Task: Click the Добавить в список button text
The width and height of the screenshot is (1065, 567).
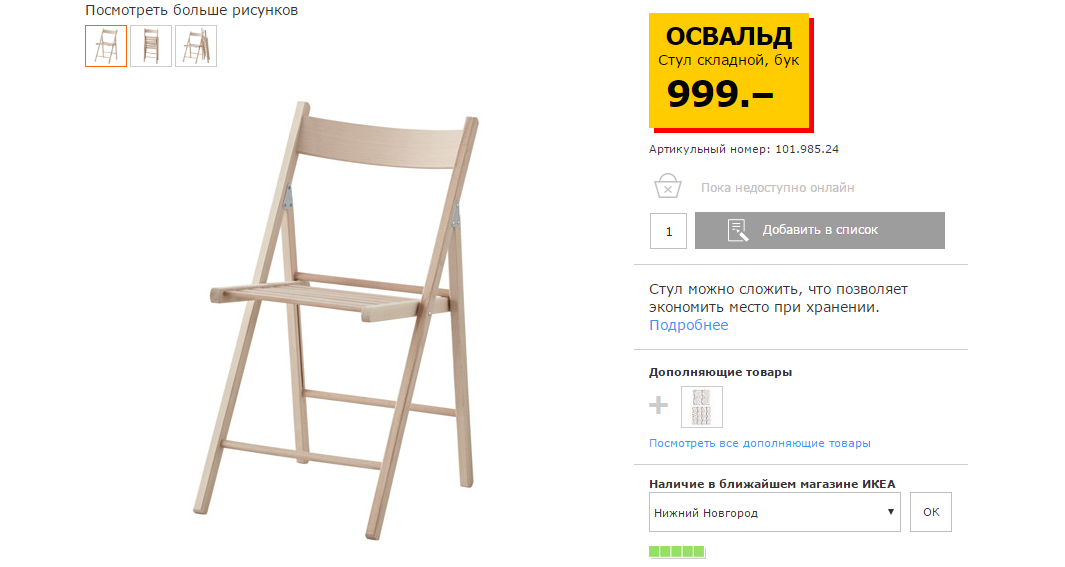Action: [x=820, y=230]
